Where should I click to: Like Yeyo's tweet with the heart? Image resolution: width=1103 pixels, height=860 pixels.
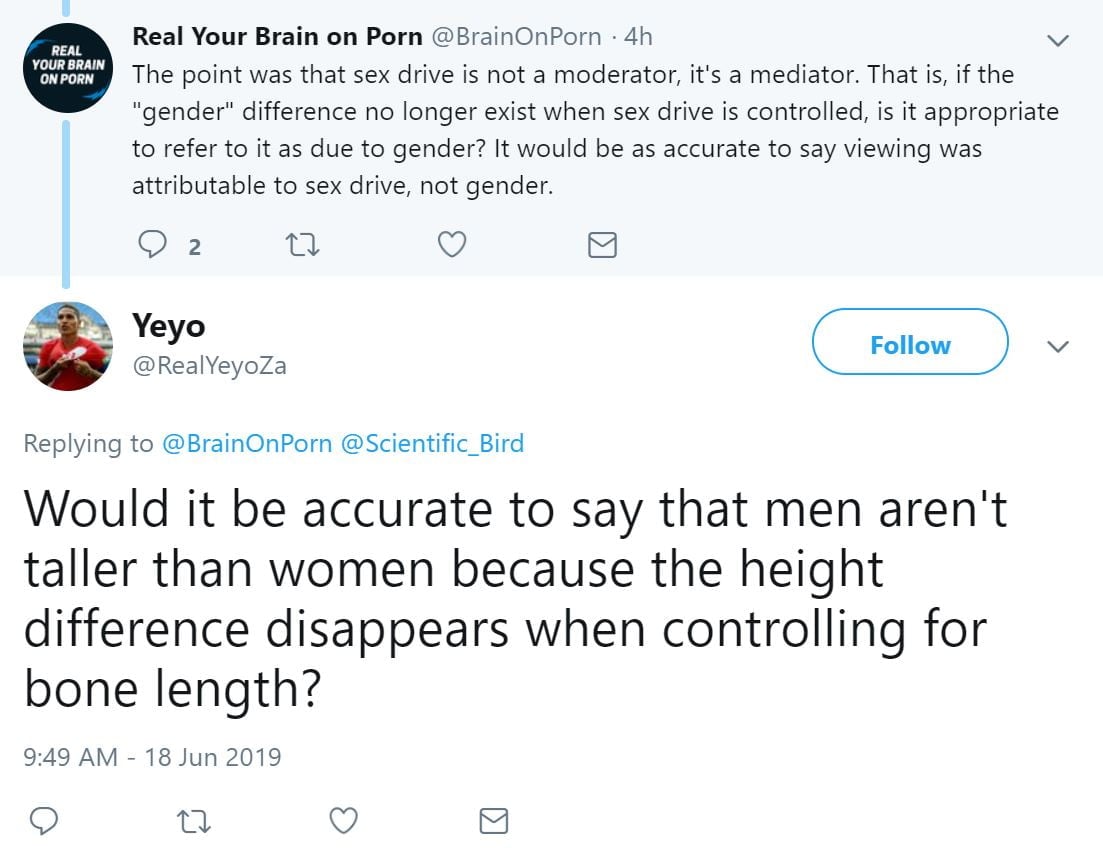(x=343, y=821)
